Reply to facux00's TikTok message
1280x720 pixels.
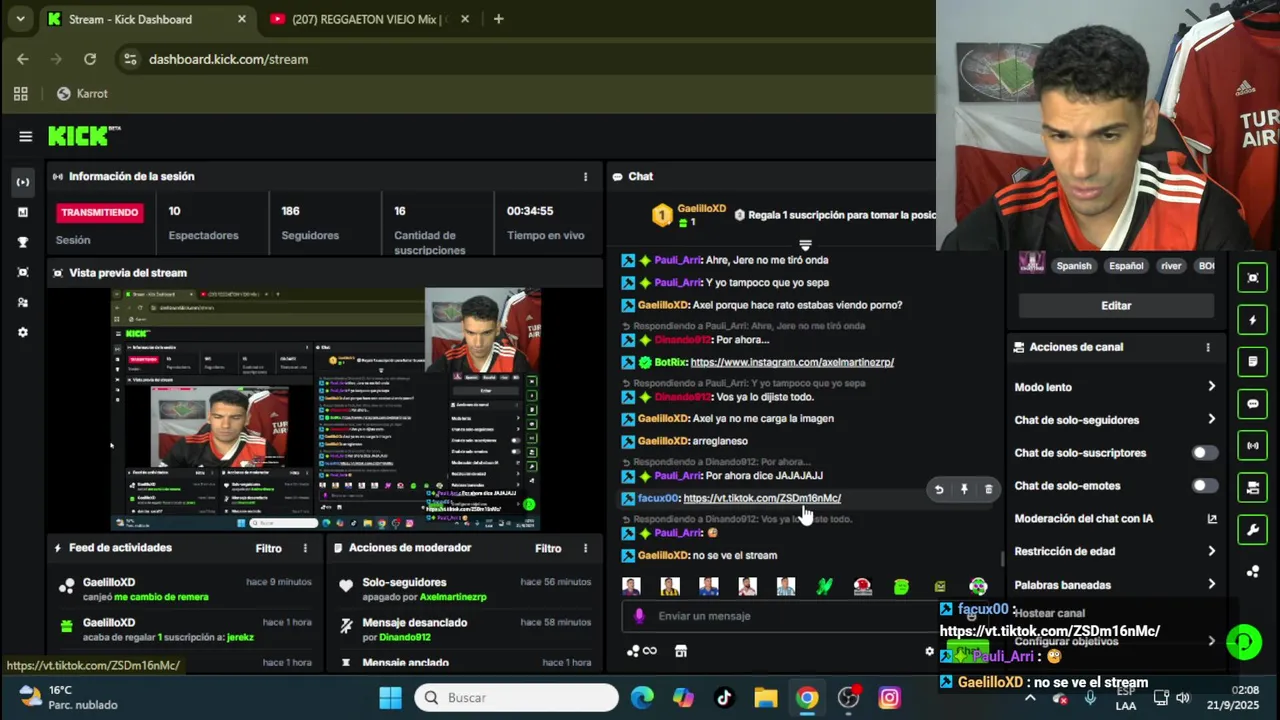click(939, 489)
